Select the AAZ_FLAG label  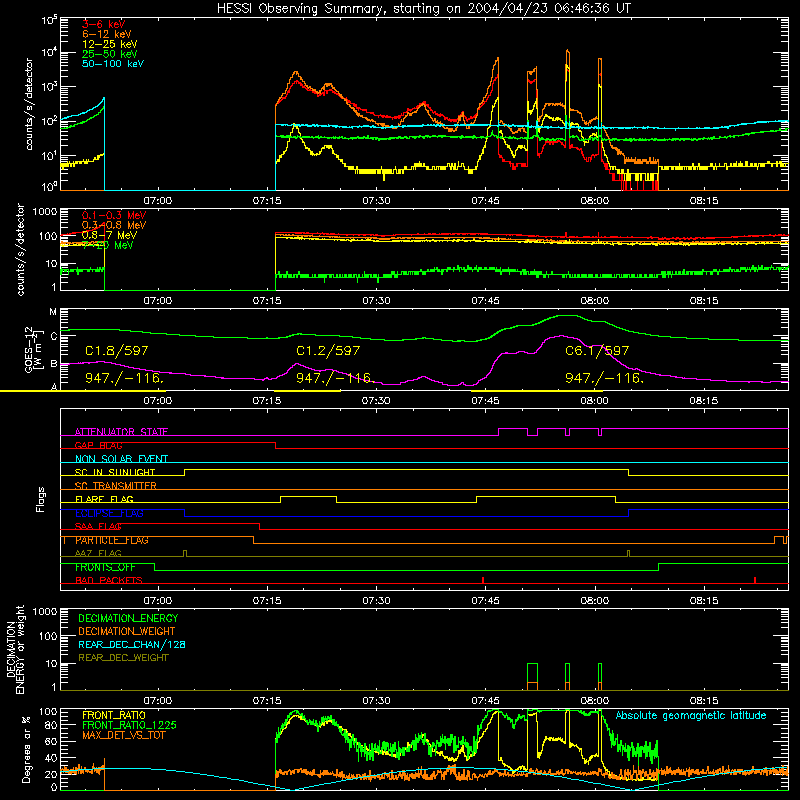[98, 554]
